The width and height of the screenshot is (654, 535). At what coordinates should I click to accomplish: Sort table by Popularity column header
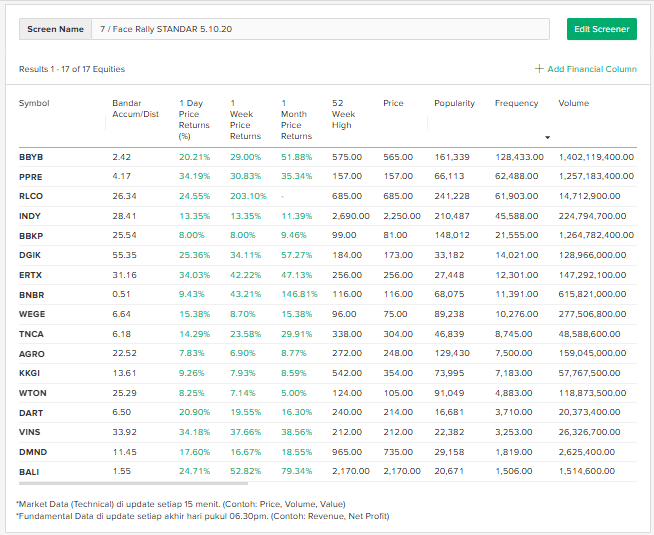[454, 104]
